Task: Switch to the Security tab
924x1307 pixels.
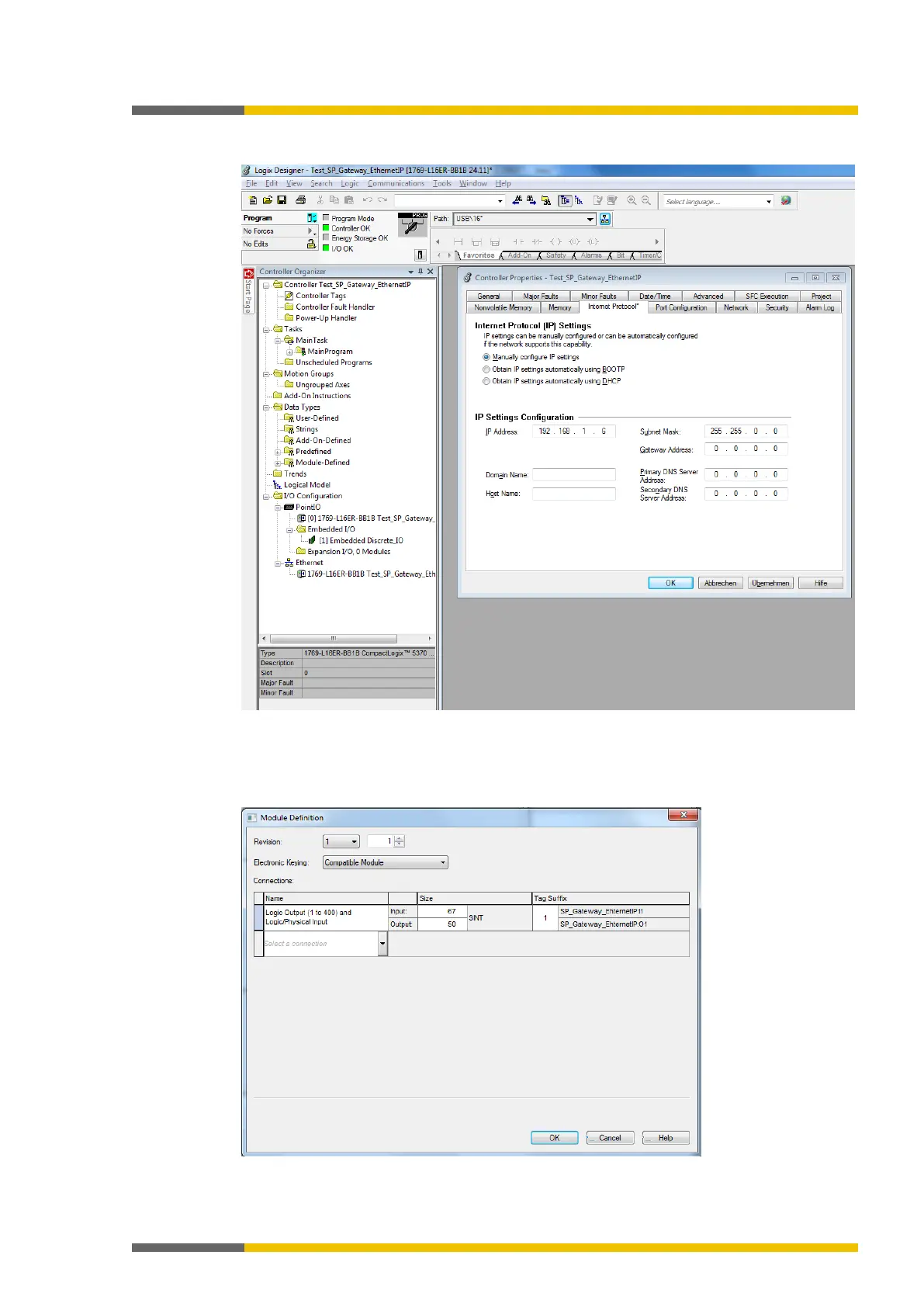Action: [777, 307]
